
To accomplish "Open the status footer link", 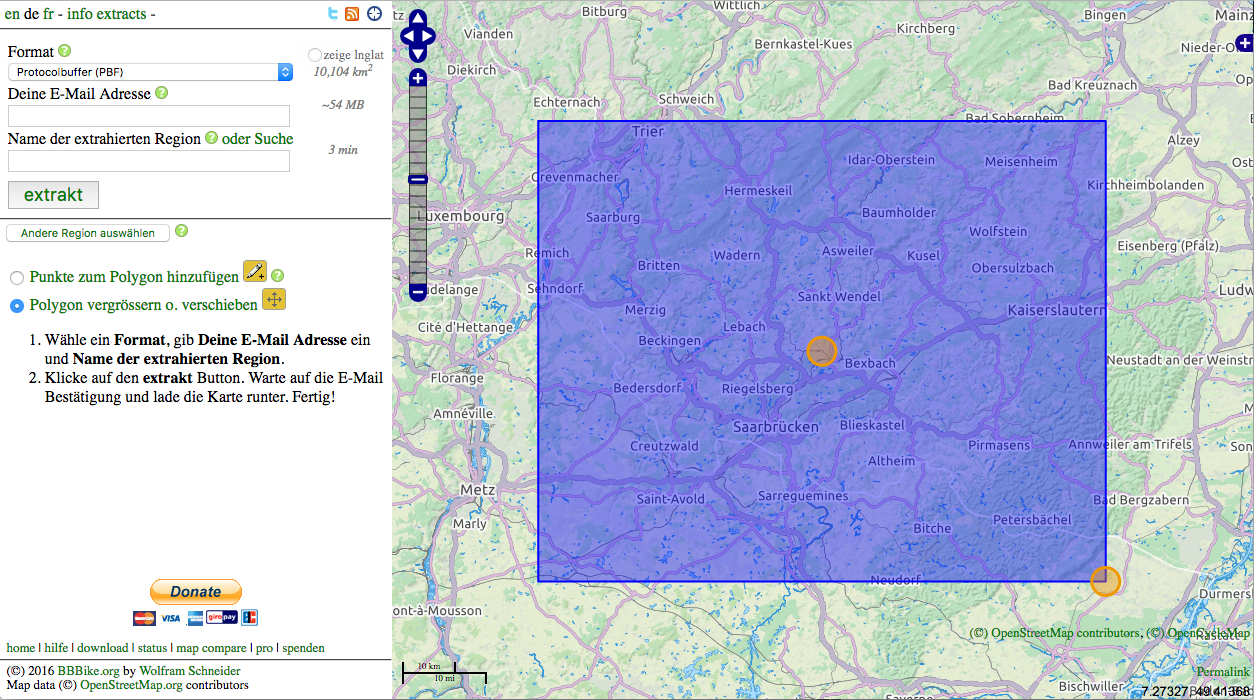I will coord(153,648).
